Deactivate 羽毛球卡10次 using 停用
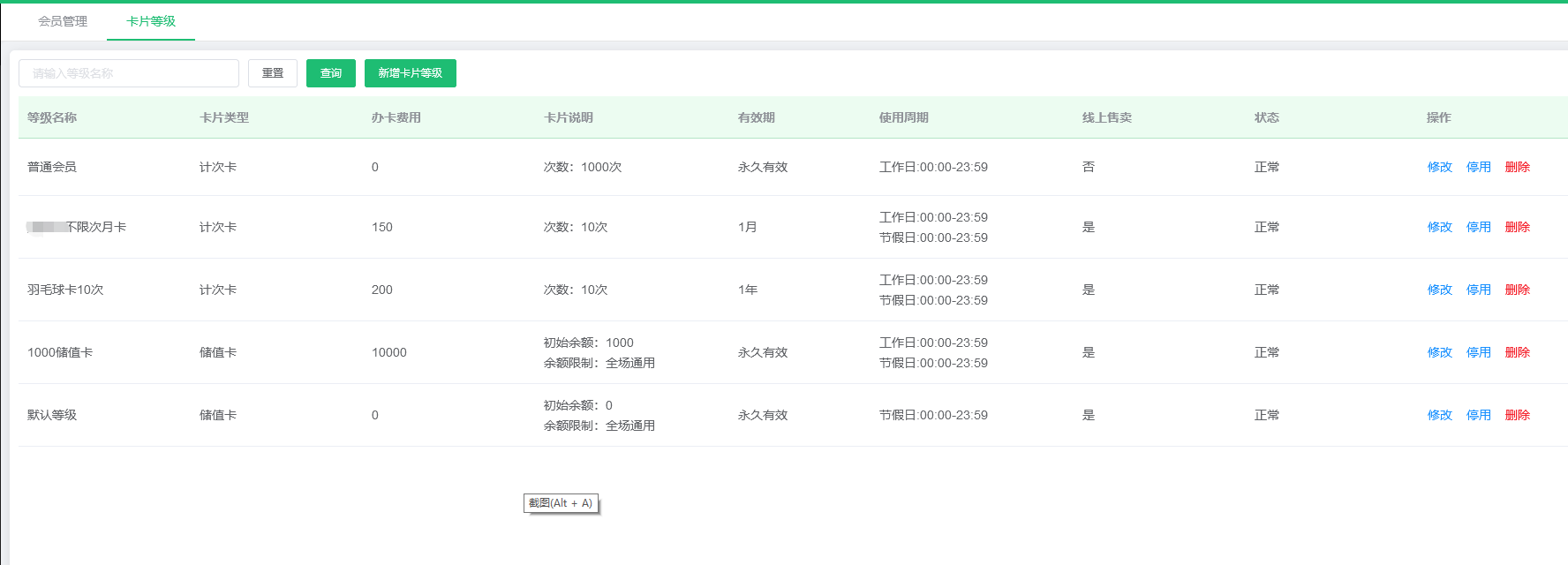The image size is (1568, 565). click(1479, 290)
